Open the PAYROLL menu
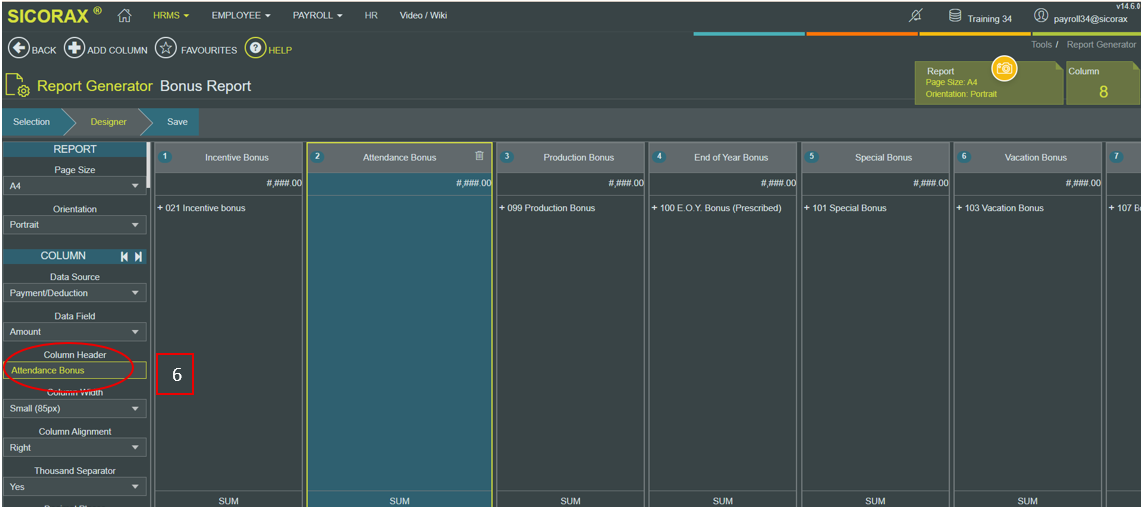Screen dimensions: 1141x507 click(x=317, y=15)
